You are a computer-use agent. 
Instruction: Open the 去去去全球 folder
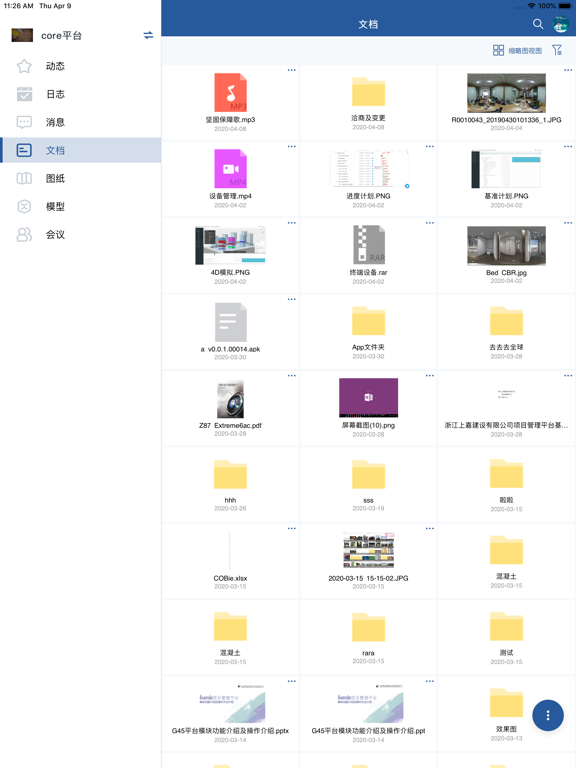[x=506, y=321]
